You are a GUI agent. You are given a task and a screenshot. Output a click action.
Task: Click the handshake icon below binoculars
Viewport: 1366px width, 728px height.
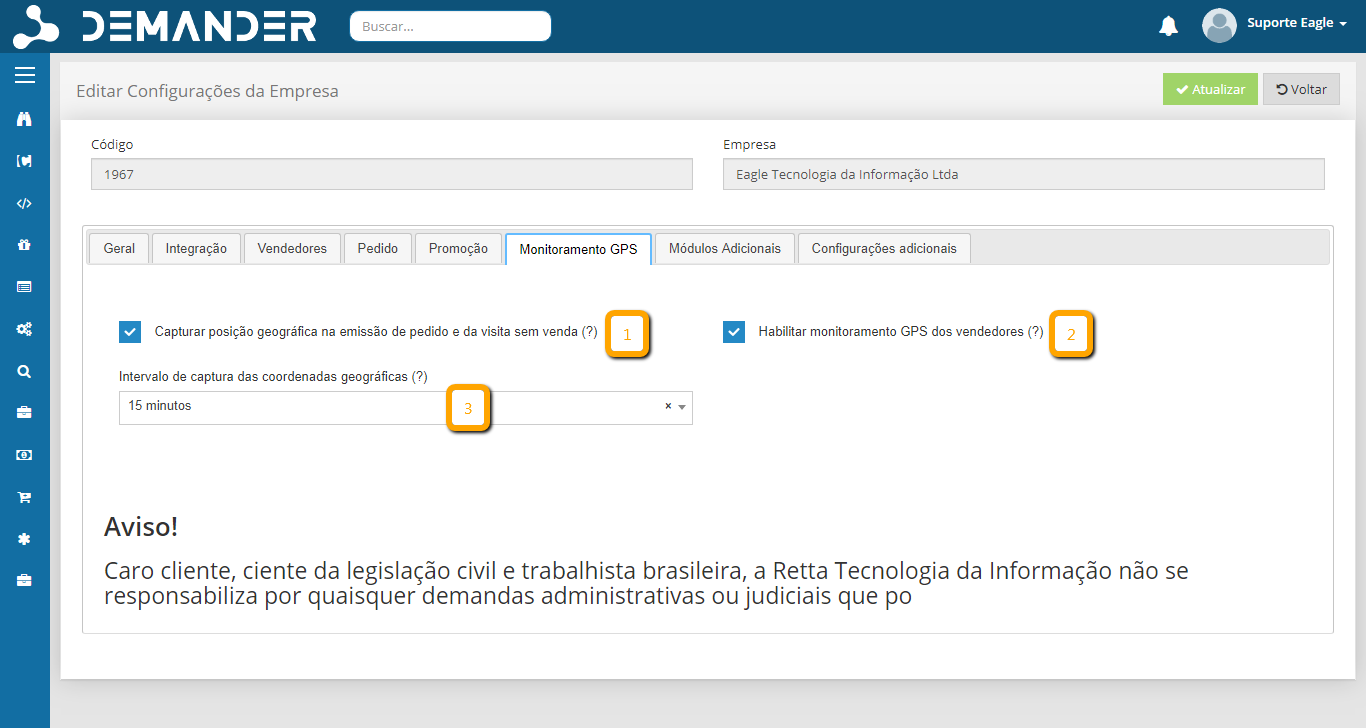click(25, 161)
